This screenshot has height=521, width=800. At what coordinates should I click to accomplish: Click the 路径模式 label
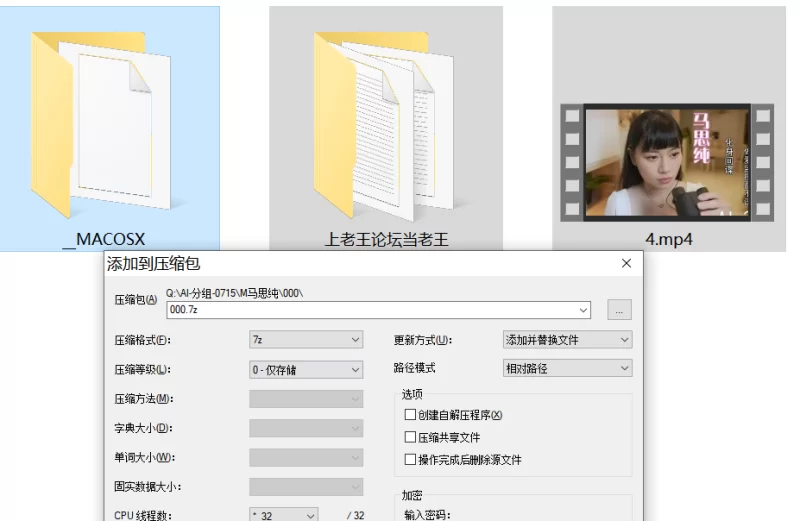coord(415,368)
